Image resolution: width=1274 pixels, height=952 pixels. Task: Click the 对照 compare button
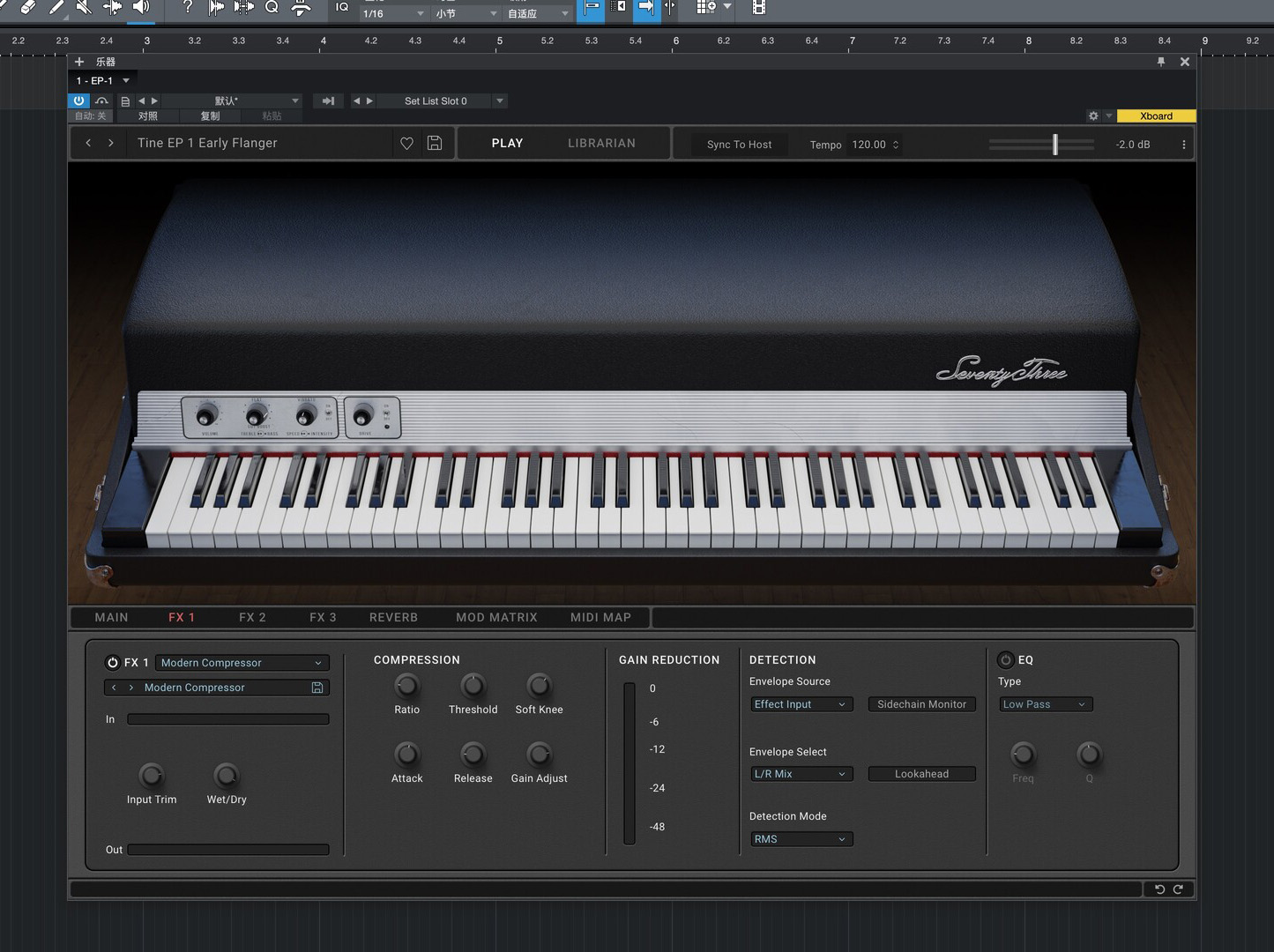coord(148,116)
